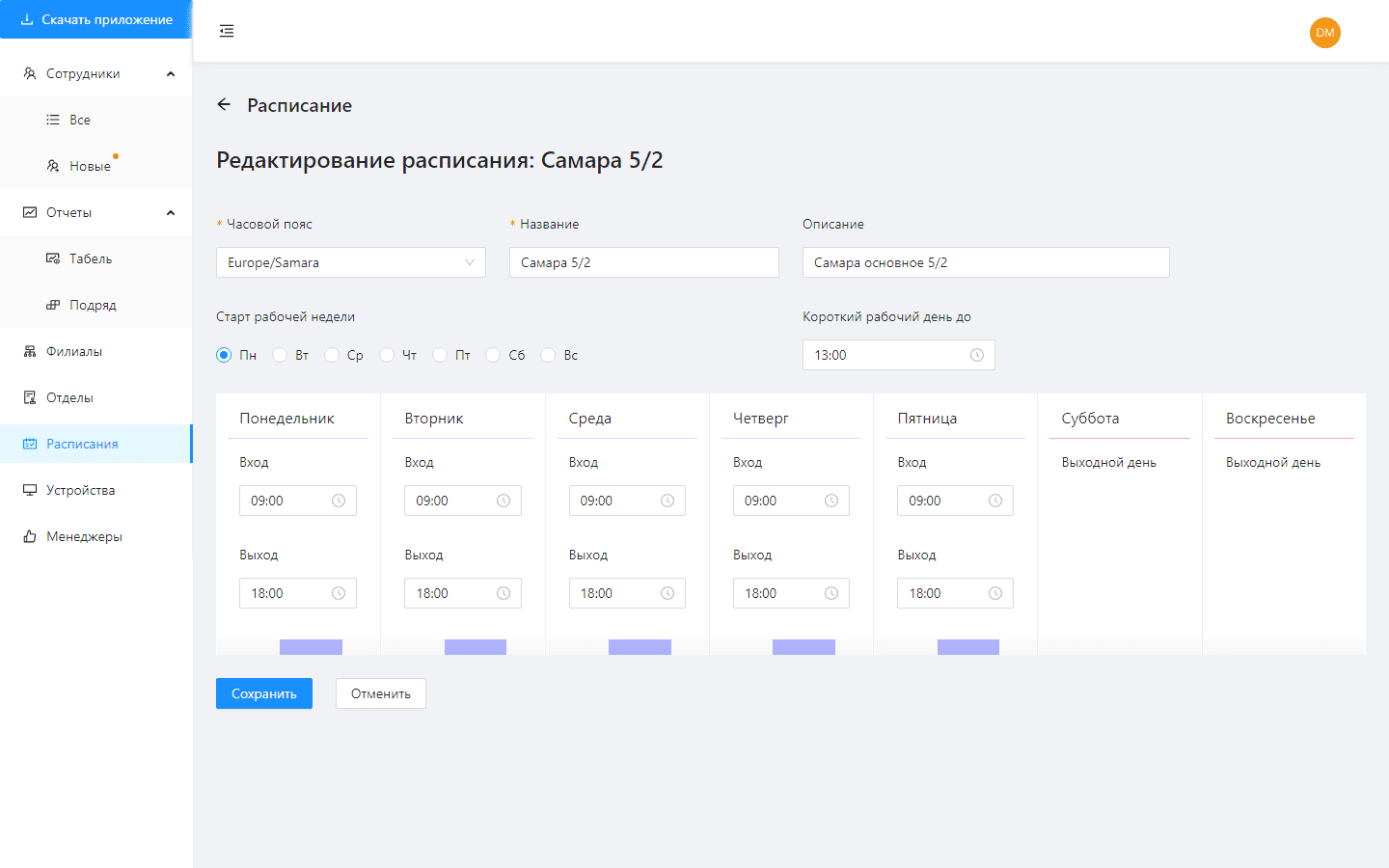Click the Отменить button
This screenshot has width=1389, height=868.
point(381,693)
